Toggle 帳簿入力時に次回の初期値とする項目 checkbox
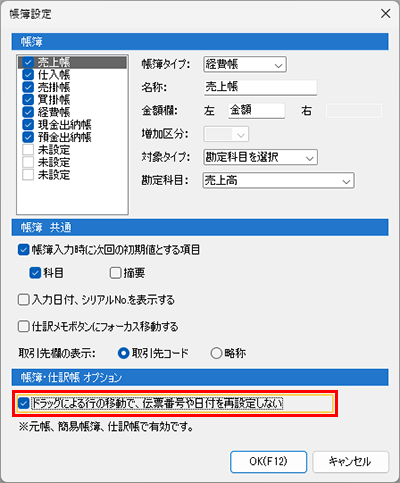Viewport: 400px width, 483px height. (23, 250)
